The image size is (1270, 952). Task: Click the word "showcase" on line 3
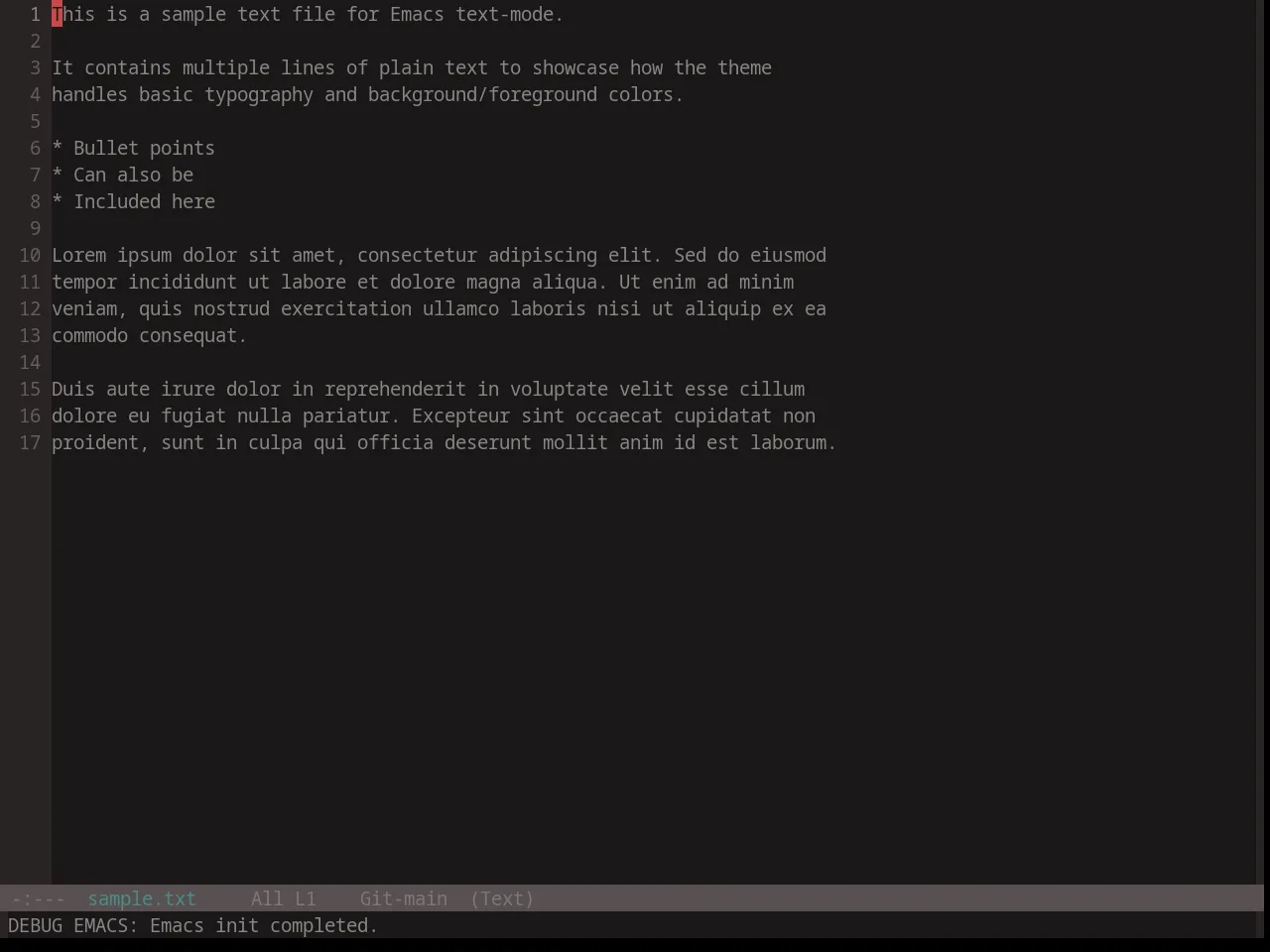pyautogui.click(x=575, y=68)
